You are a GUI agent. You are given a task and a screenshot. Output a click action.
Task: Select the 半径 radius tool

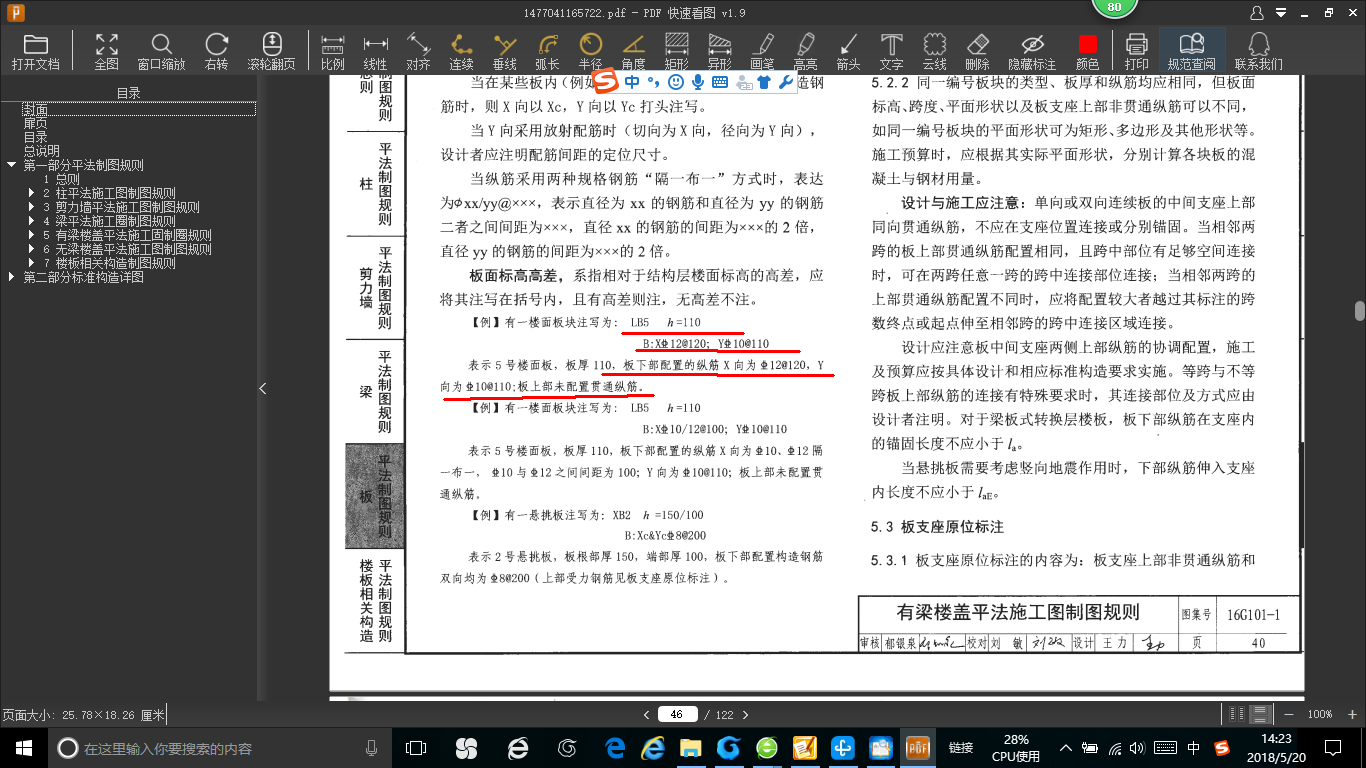pyautogui.click(x=591, y=51)
